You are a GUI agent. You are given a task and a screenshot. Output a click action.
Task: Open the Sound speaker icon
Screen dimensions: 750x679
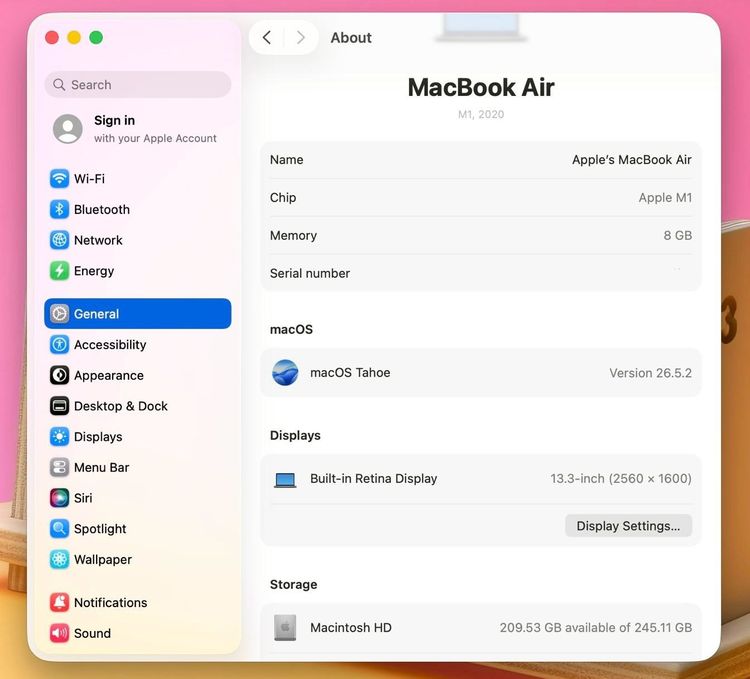pos(59,633)
